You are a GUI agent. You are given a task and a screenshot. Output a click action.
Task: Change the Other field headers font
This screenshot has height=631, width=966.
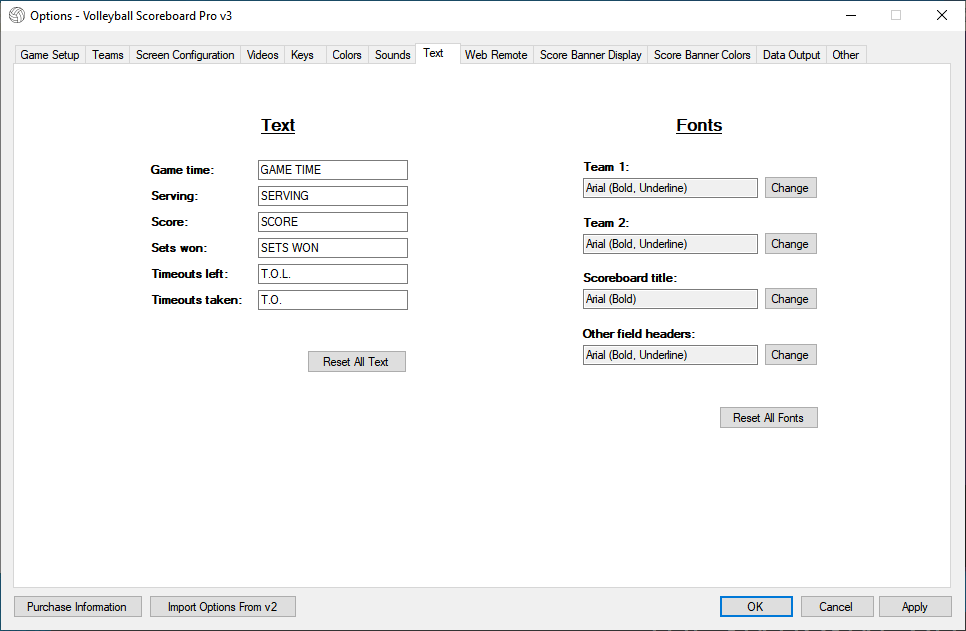pyautogui.click(x=790, y=355)
